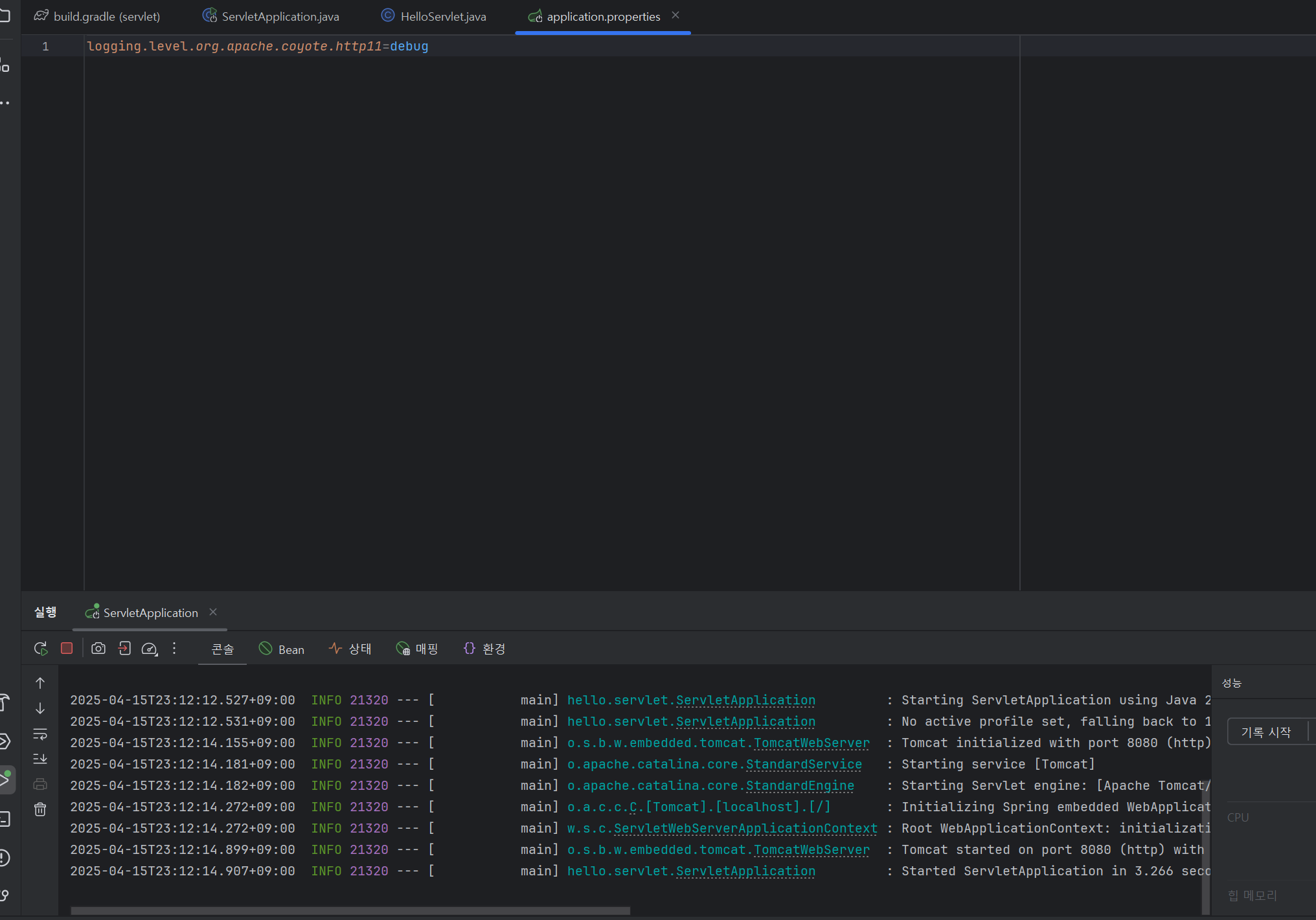Click the 기록 시작 button
This screenshot has width=1316, height=920.
click(x=1266, y=732)
